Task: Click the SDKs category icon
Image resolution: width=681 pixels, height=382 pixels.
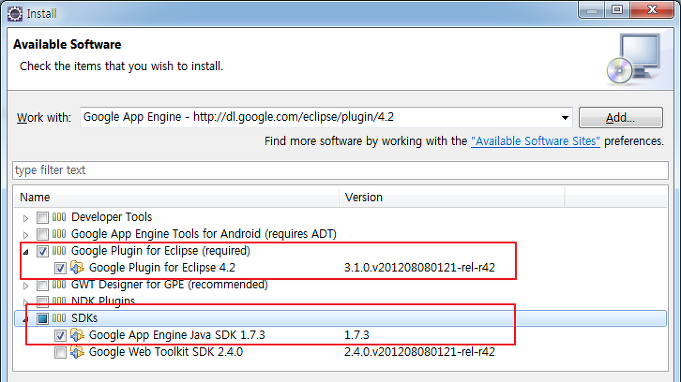Action: 59,318
